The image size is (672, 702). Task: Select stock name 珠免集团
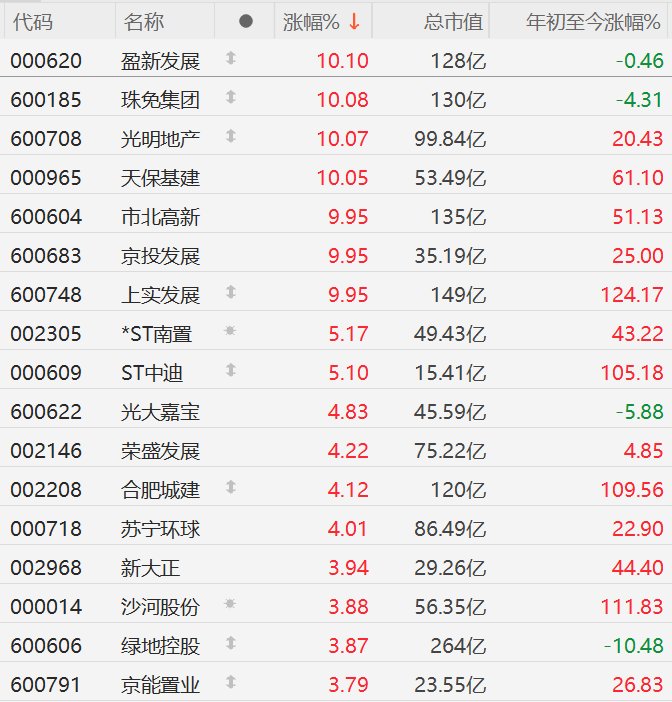[x=160, y=100]
